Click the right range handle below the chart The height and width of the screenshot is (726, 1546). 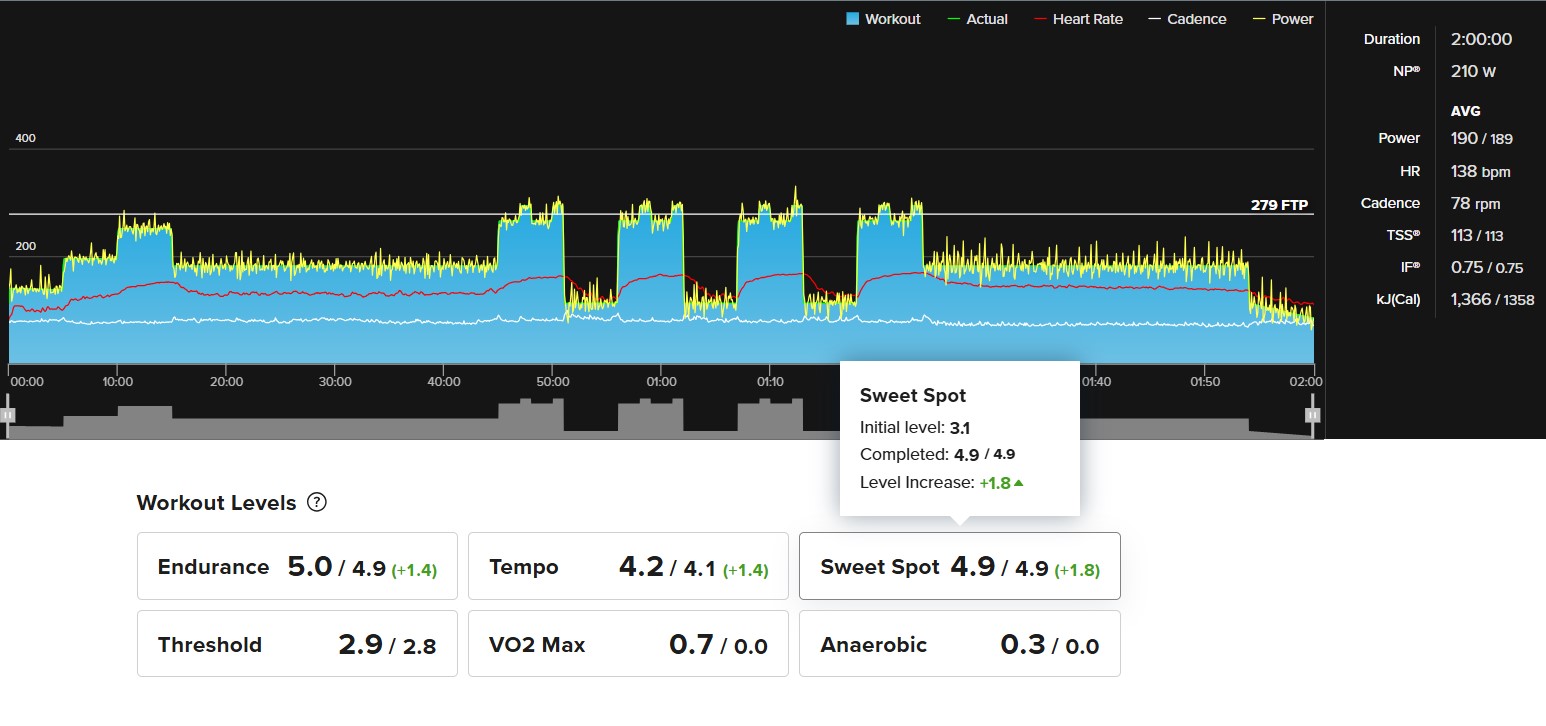click(x=1313, y=414)
